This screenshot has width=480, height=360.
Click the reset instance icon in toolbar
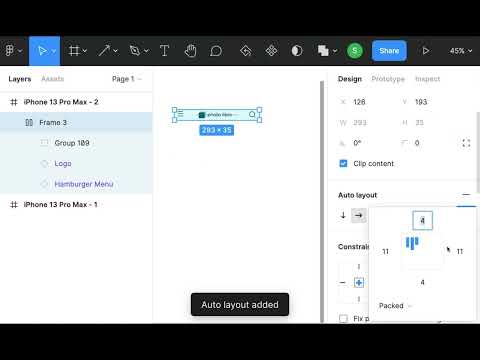point(246,51)
